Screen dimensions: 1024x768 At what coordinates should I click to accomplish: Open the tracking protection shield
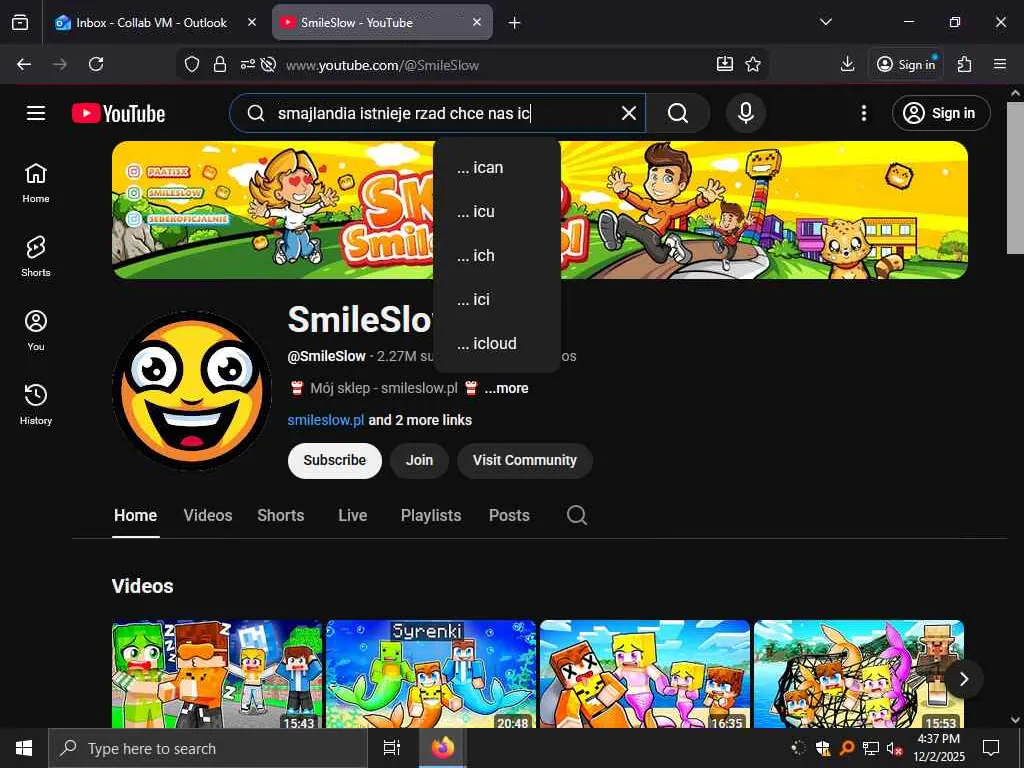191,64
